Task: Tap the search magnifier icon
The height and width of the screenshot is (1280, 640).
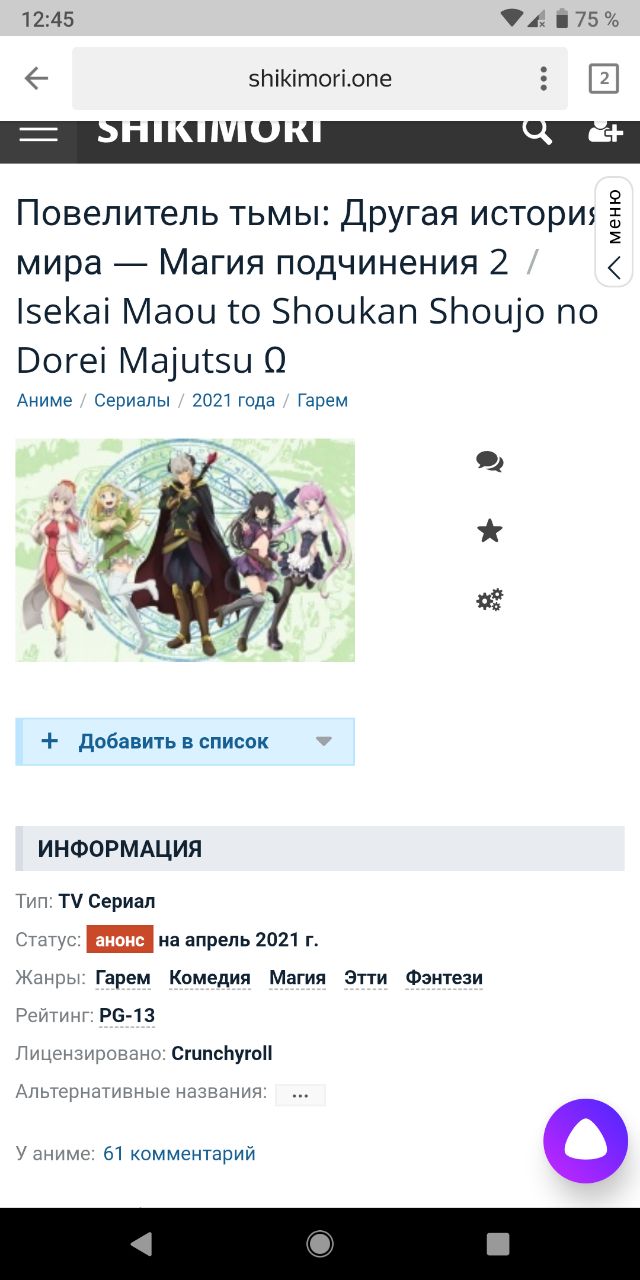Action: (537, 132)
